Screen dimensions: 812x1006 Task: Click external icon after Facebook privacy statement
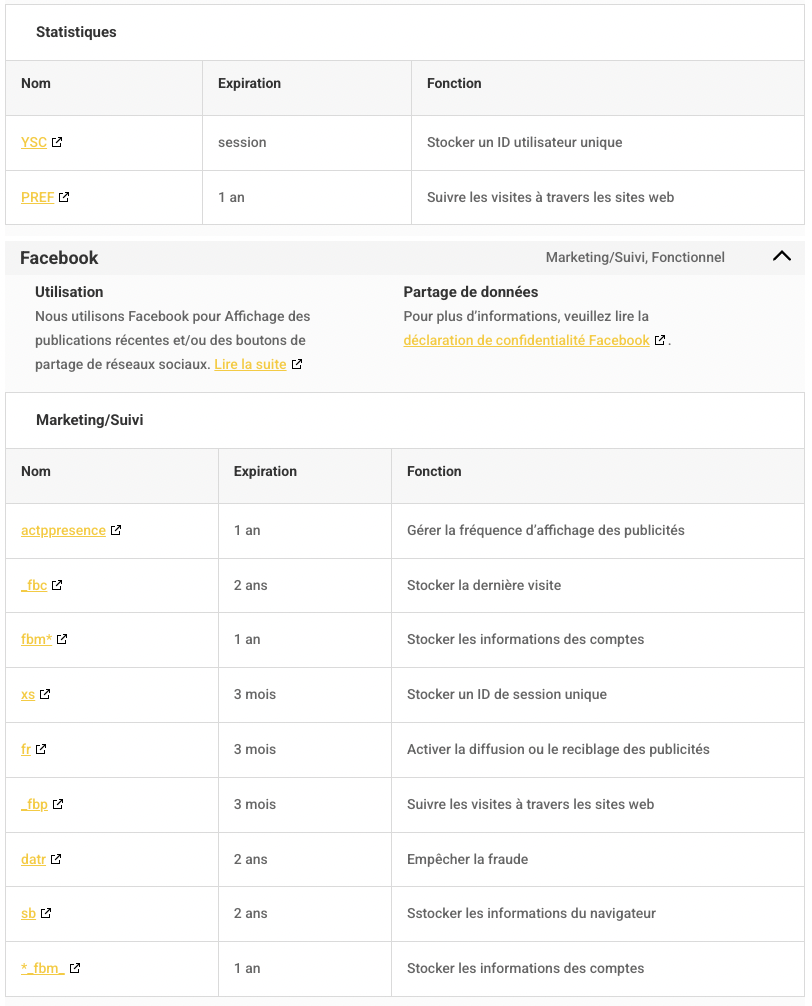coord(660,341)
